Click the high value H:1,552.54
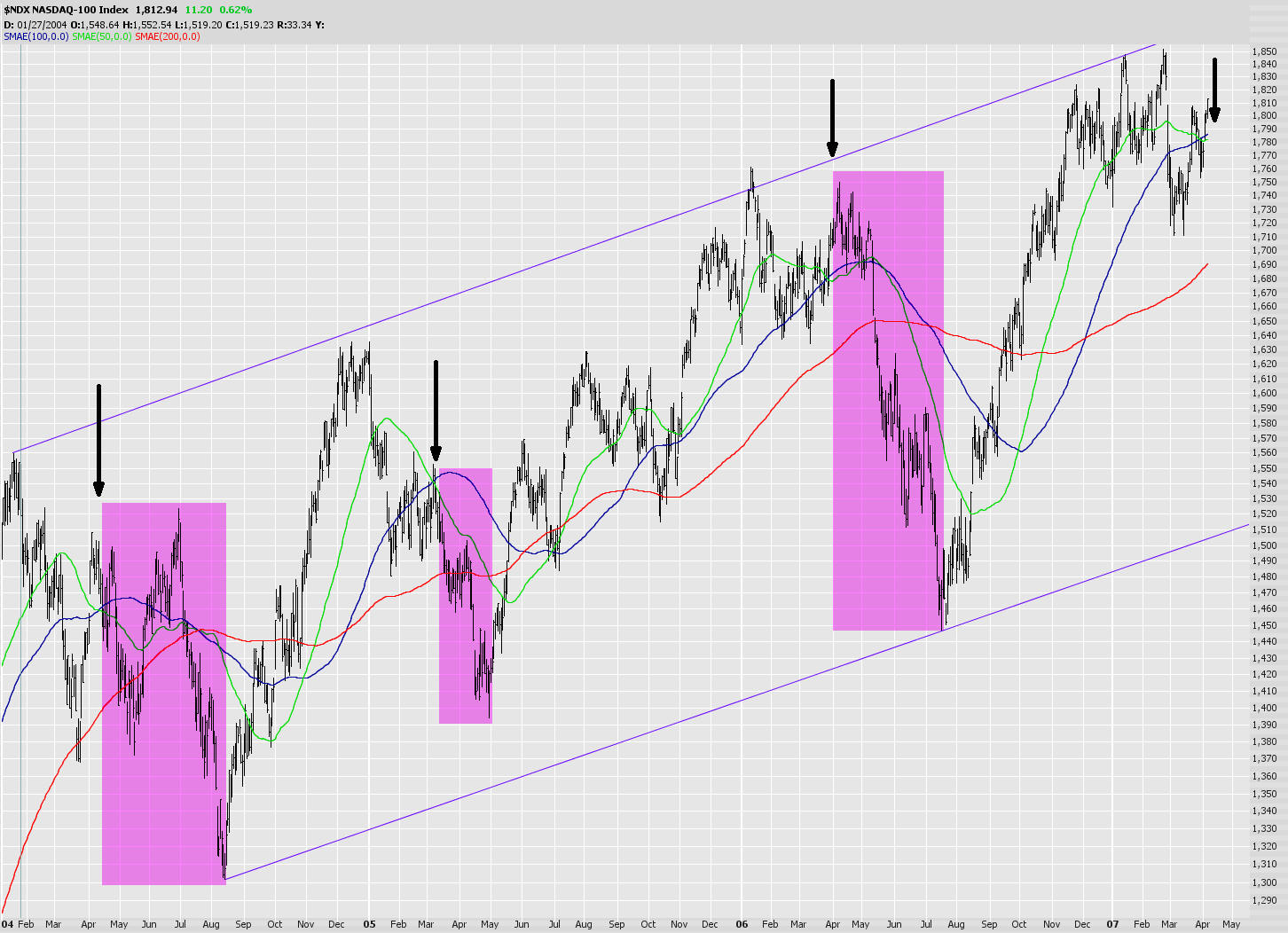The image size is (1288, 933). (147, 24)
